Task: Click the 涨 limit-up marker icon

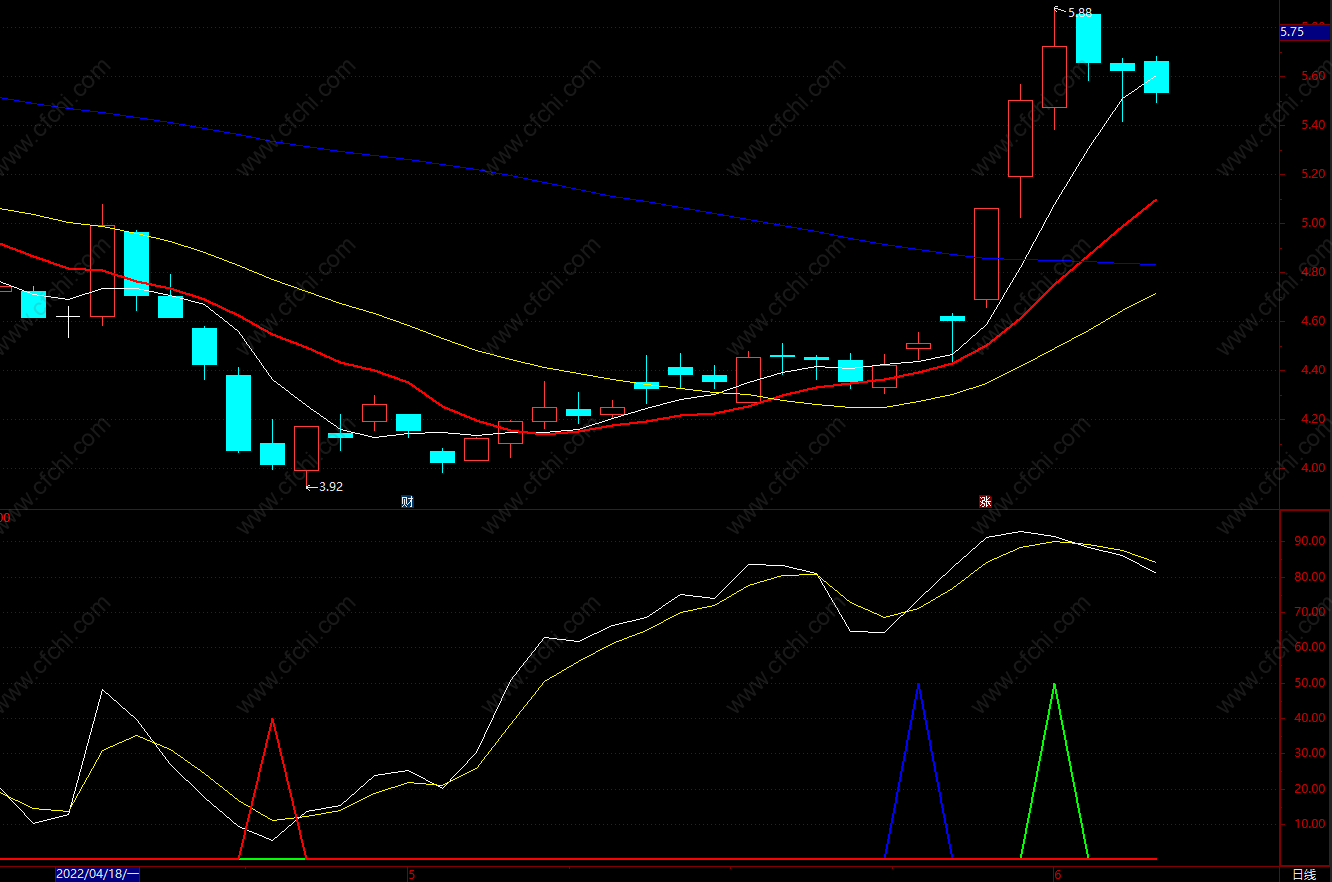Action: 985,502
